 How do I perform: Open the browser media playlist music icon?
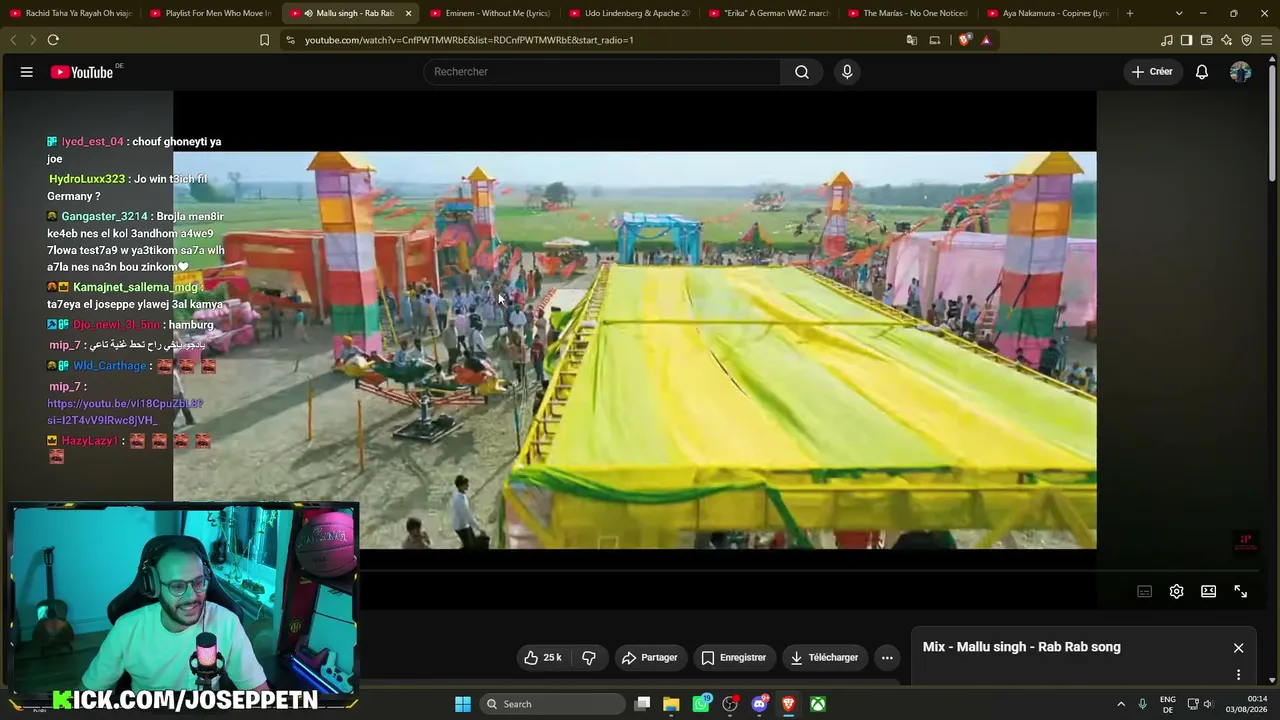tap(1166, 40)
